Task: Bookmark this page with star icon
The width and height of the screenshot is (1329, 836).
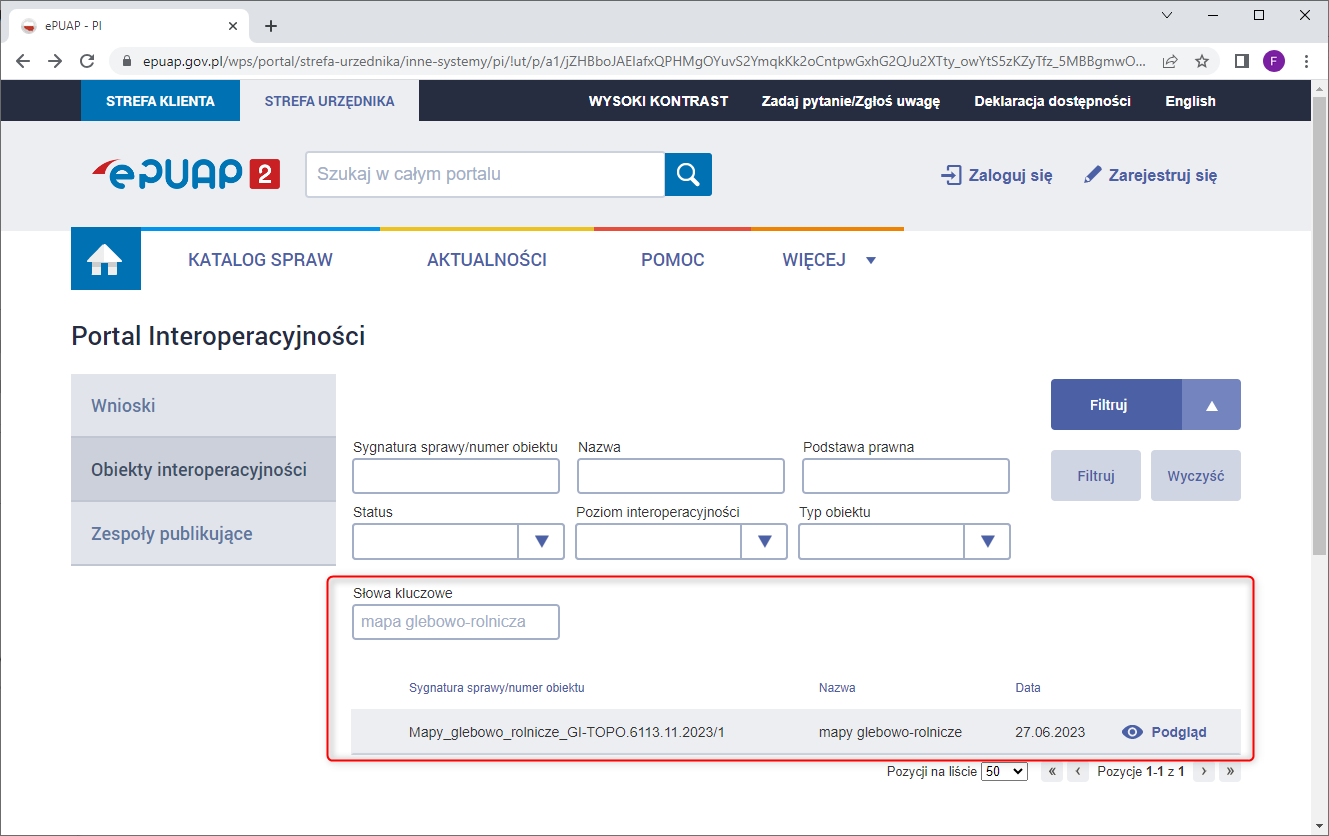Action: click(x=1202, y=61)
